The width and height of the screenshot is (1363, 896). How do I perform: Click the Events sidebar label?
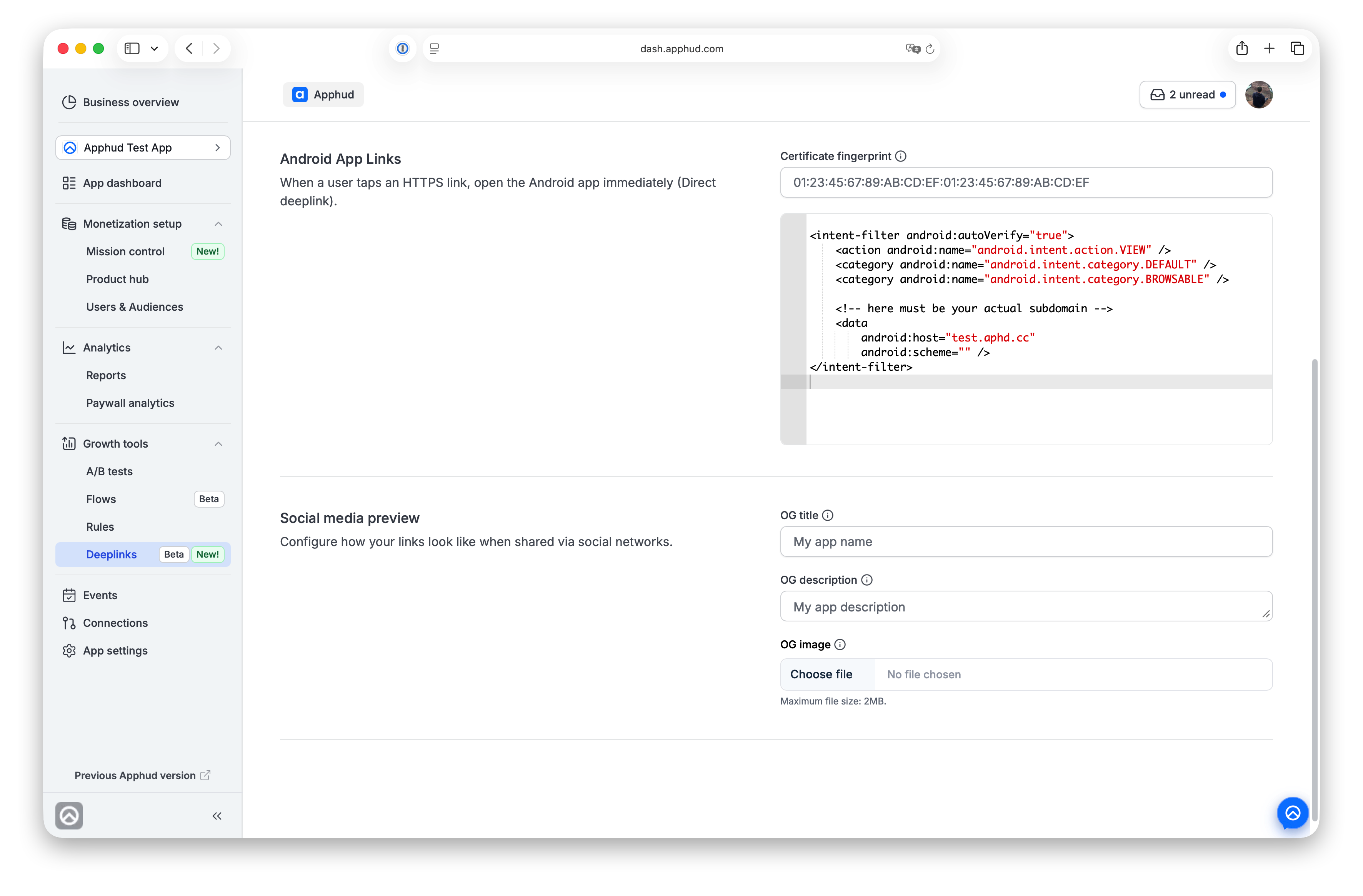[100, 595]
